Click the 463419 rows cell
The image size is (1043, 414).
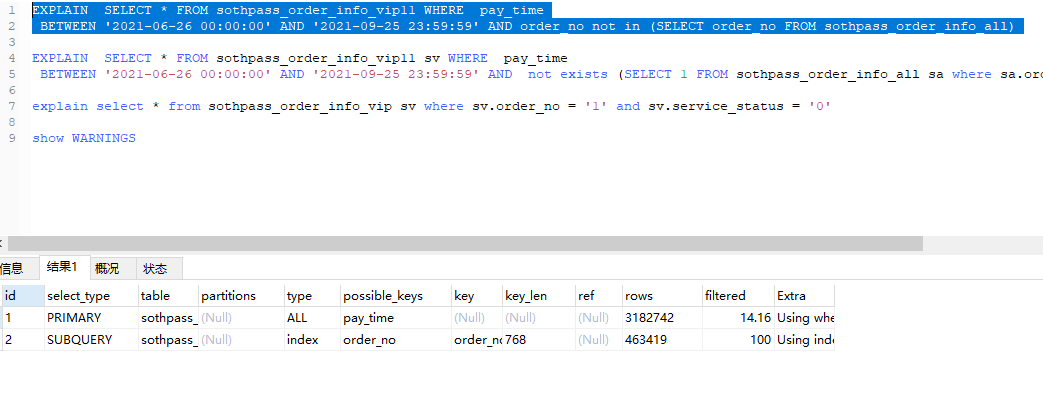click(663, 339)
